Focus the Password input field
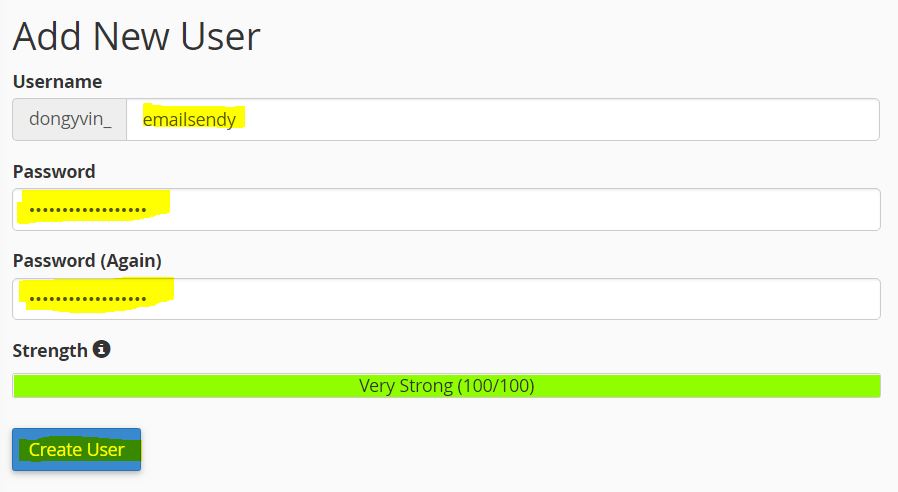This screenshot has width=898, height=492. coord(500,210)
